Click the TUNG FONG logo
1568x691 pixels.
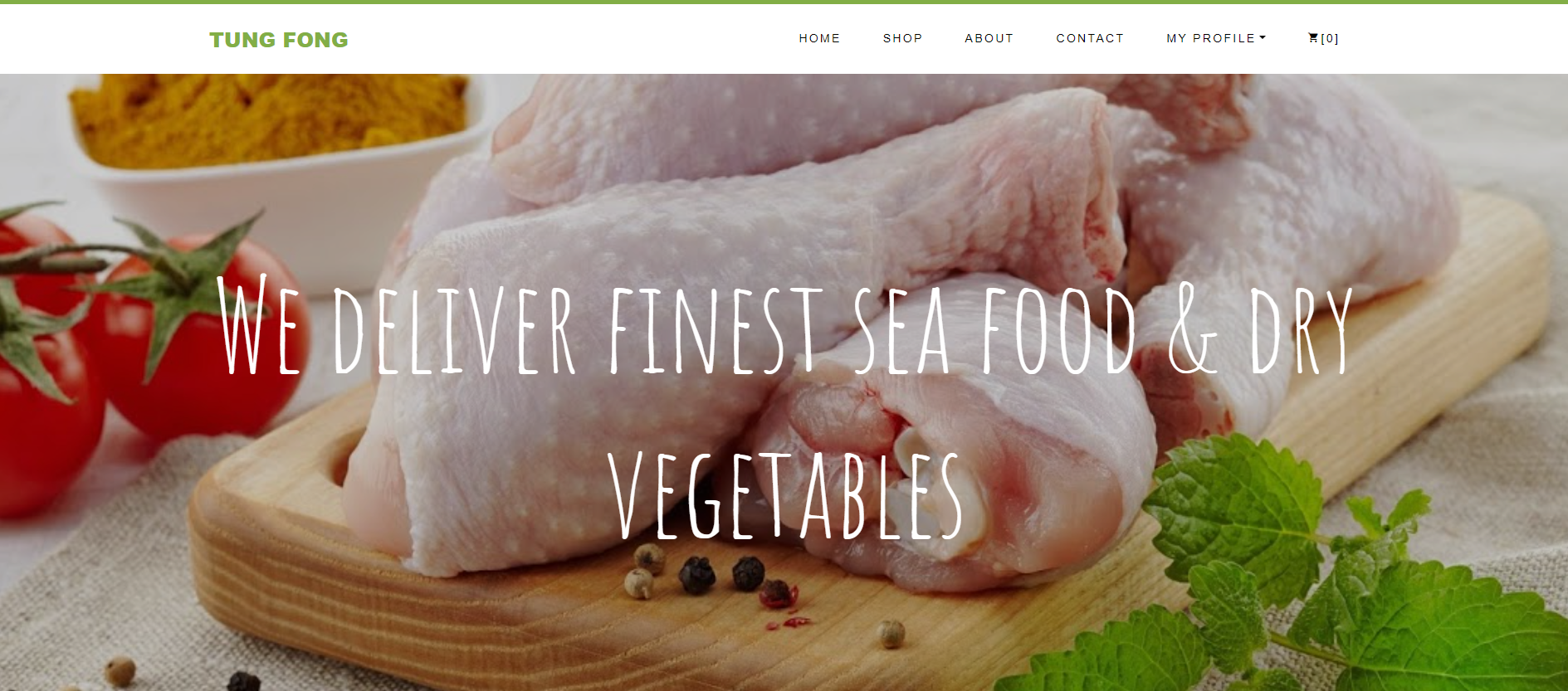[x=279, y=40]
